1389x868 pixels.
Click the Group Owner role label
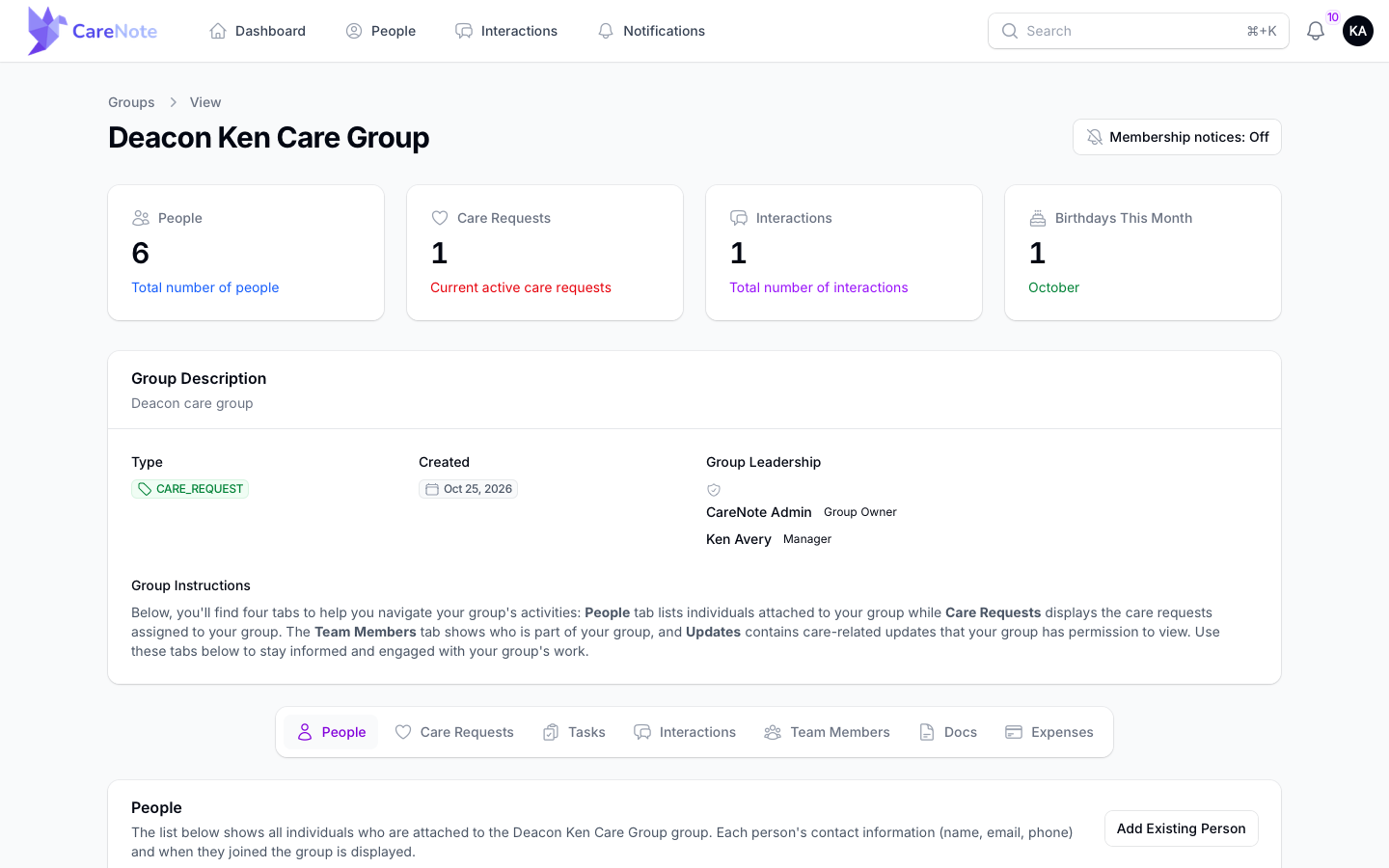click(860, 512)
